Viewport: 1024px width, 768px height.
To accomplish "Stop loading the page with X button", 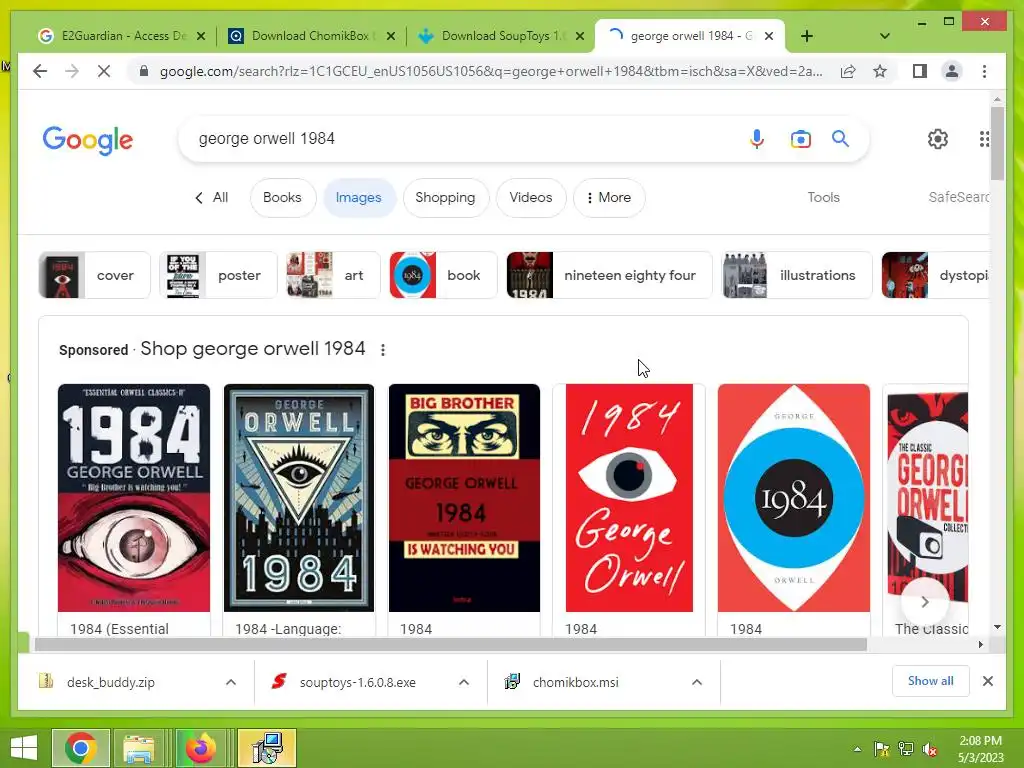I will [x=104, y=71].
